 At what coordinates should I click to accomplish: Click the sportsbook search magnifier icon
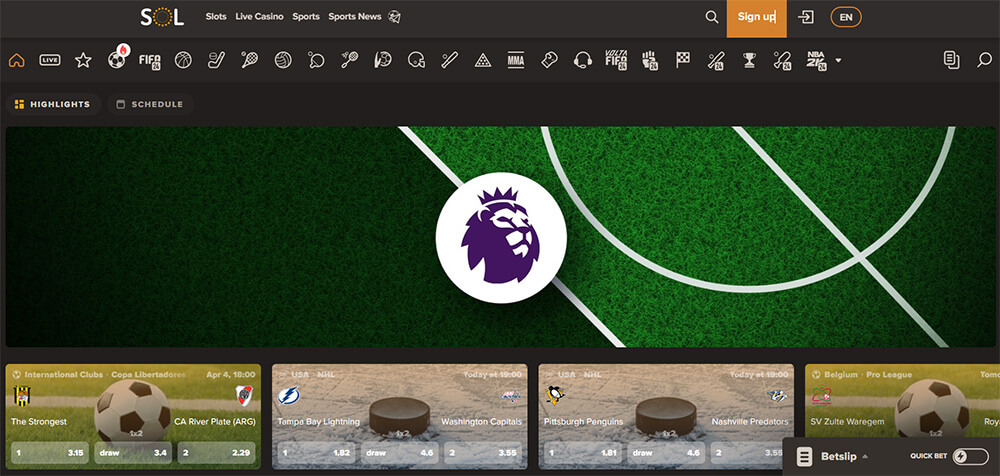(985, 60)
